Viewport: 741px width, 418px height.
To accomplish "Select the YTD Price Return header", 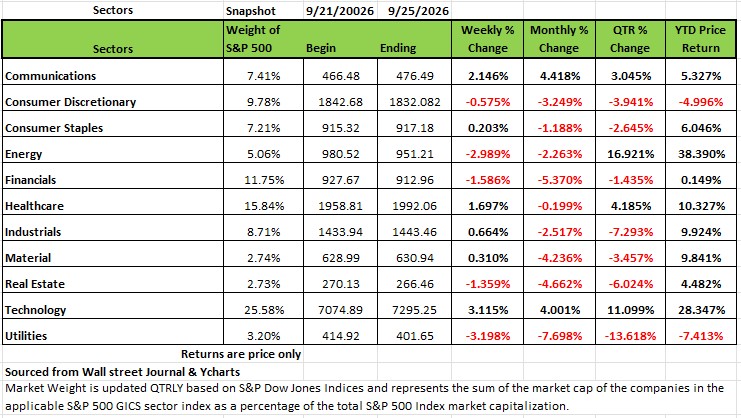I will tap(700, 39).
